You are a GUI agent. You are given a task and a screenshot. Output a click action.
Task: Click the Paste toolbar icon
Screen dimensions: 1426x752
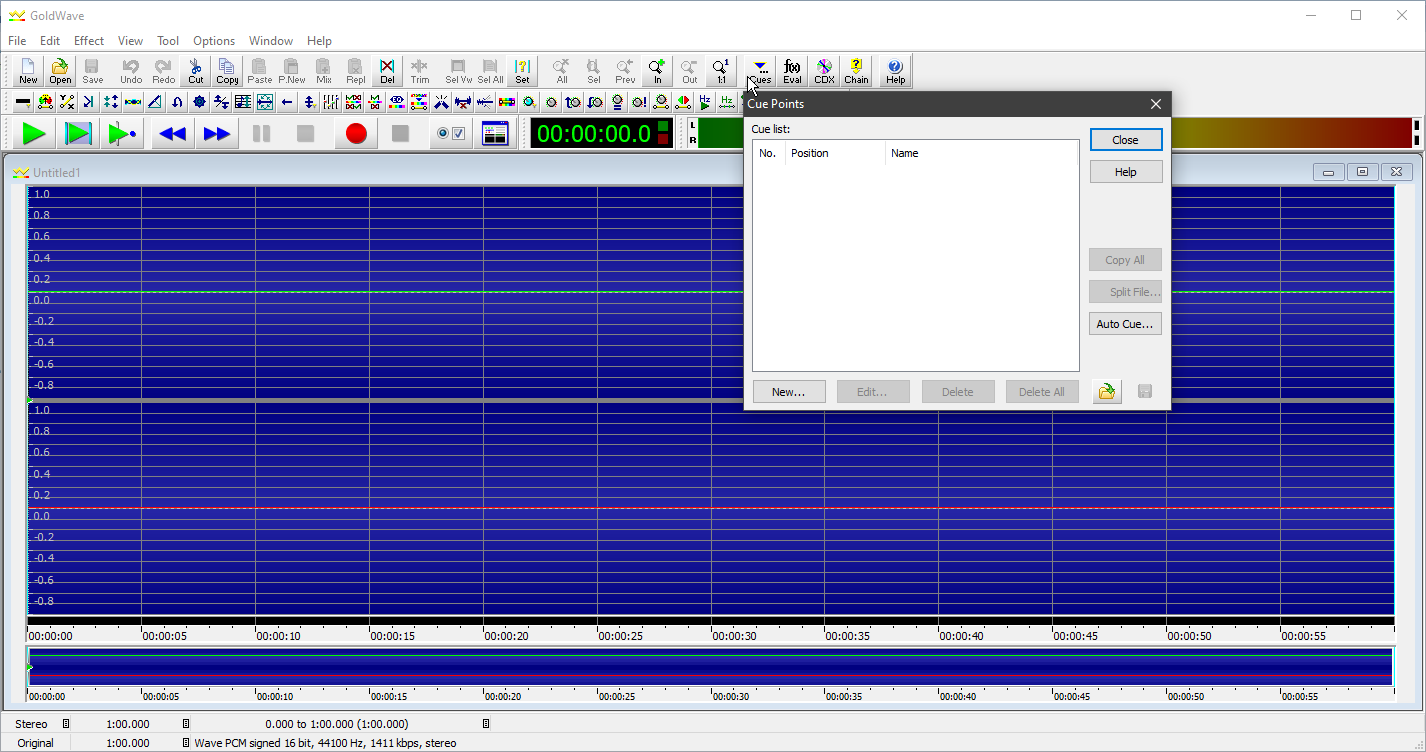click(259, 71)
